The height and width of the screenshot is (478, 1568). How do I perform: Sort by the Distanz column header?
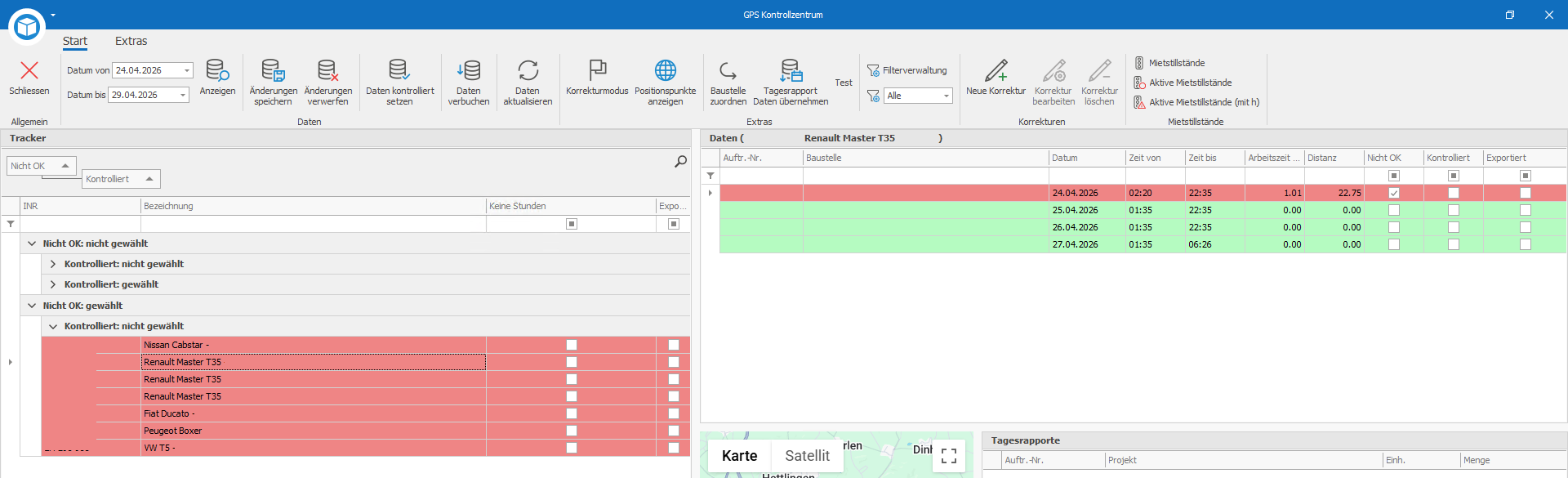(1334, 158)
